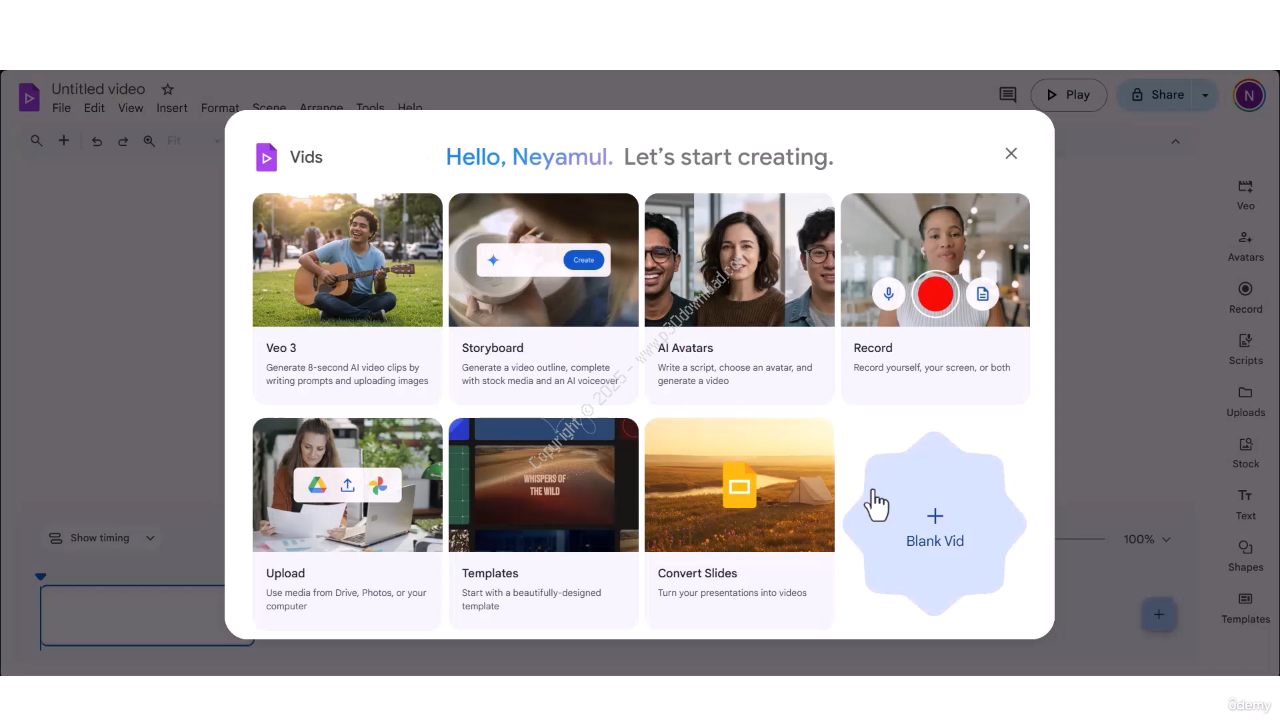Click the microphone icon on Record card

888,294
